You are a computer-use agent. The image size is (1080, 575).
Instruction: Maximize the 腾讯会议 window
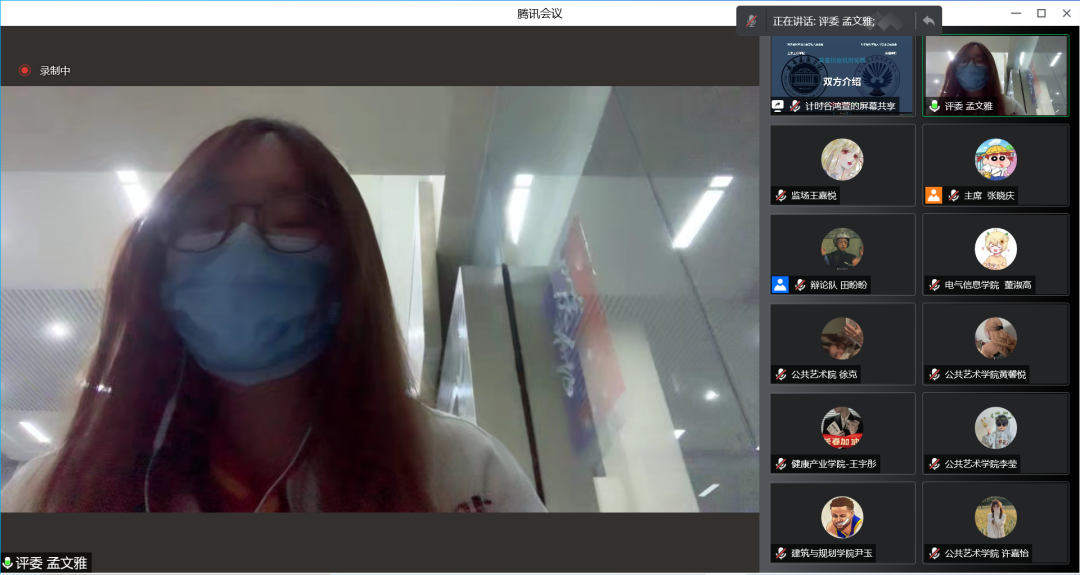click(1041, 13)
